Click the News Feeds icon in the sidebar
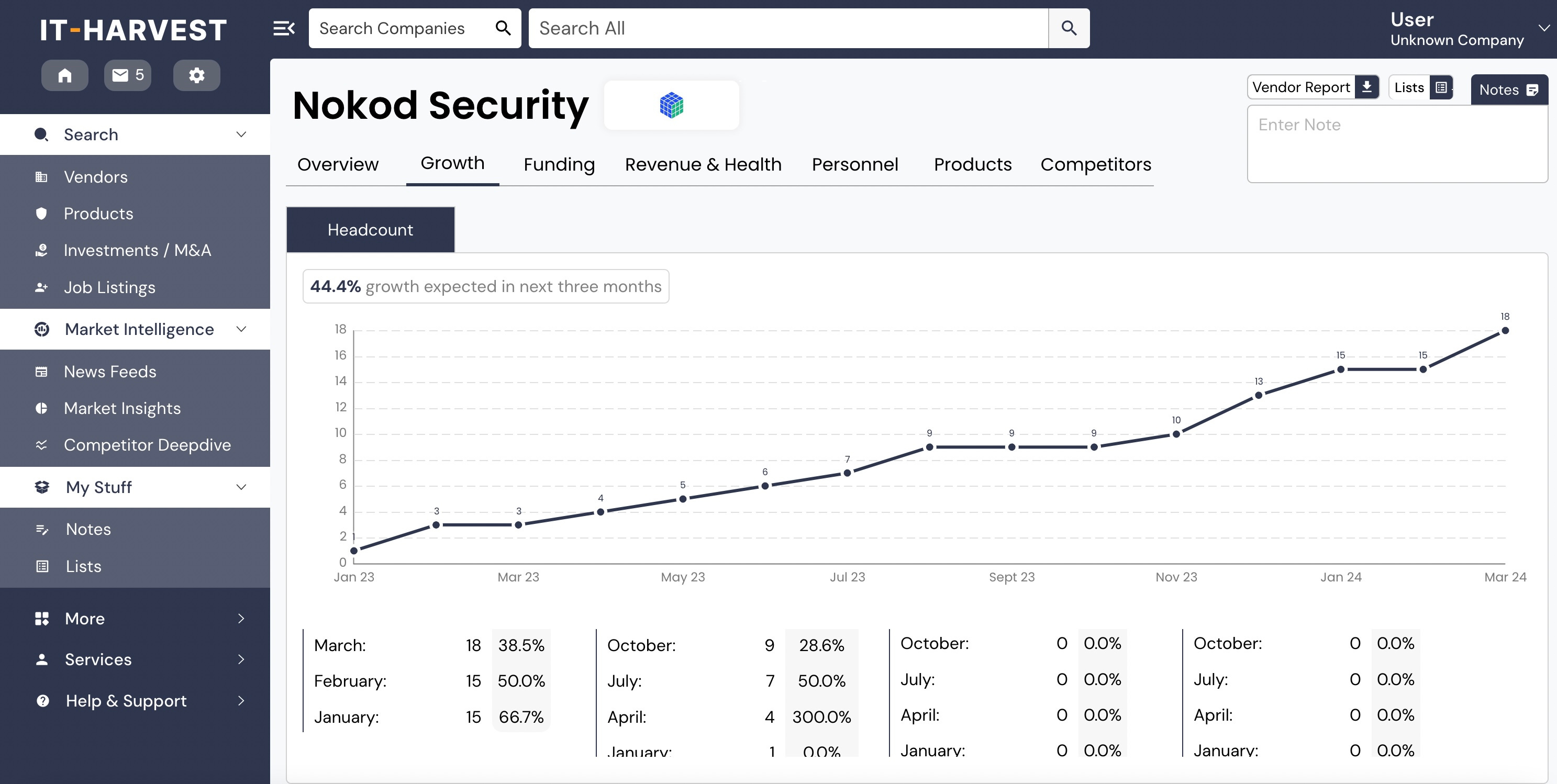Screen dimensions: 1557x784 pos(41,372)
